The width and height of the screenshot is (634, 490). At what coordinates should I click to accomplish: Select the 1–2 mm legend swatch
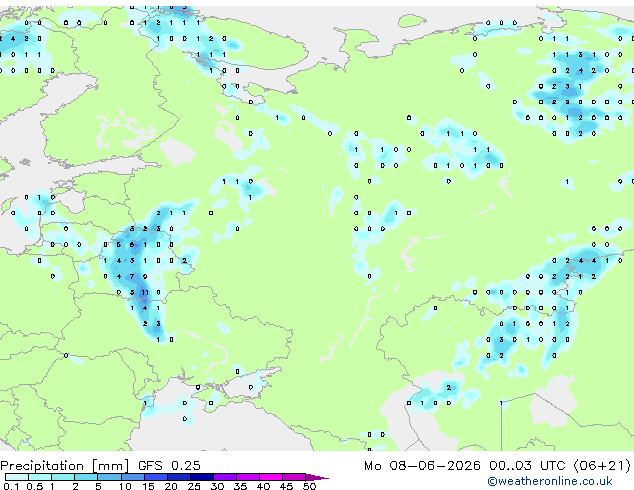(x=63, y=477)
